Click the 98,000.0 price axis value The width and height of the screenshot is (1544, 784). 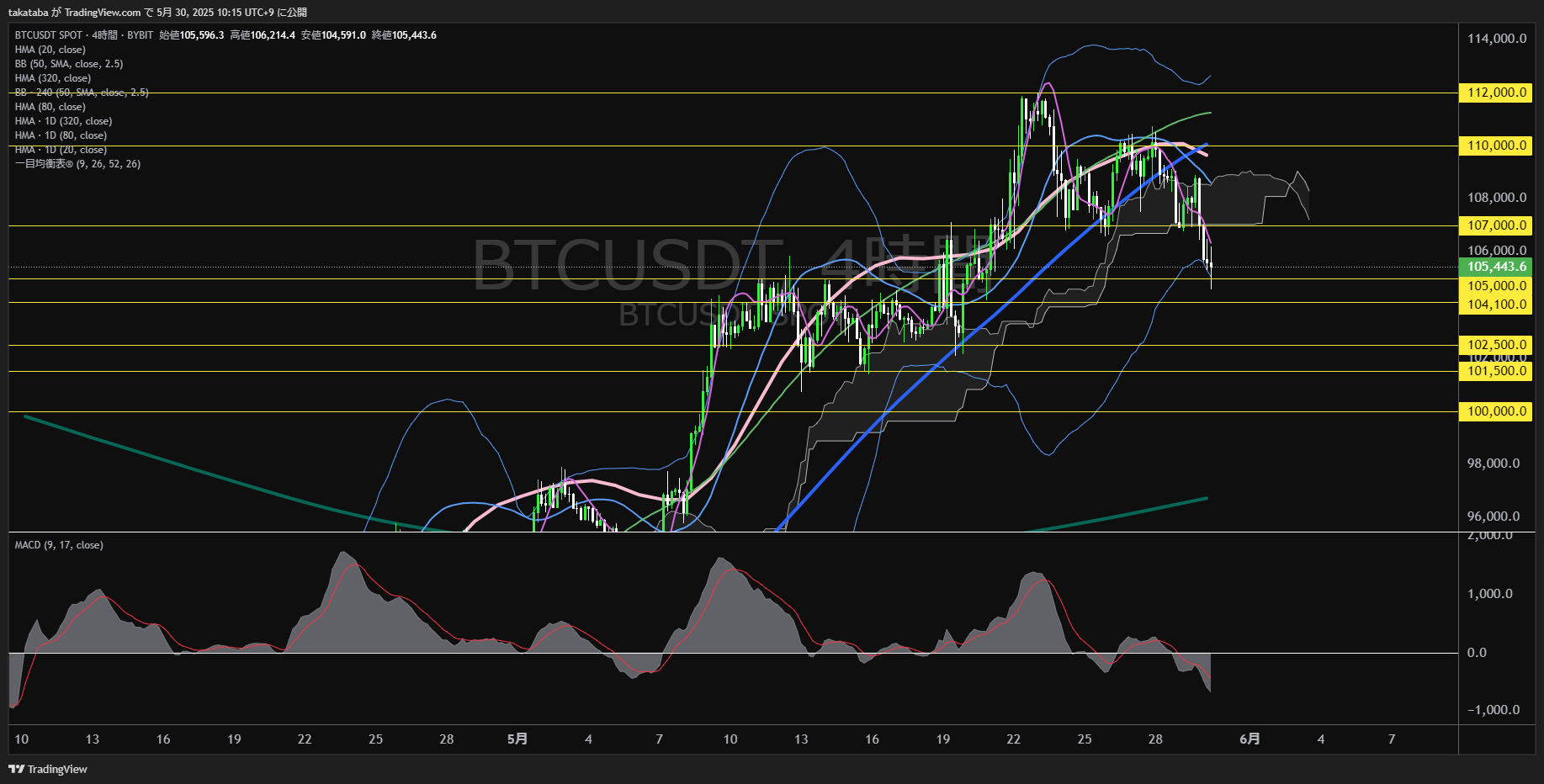pos(1494,464)
